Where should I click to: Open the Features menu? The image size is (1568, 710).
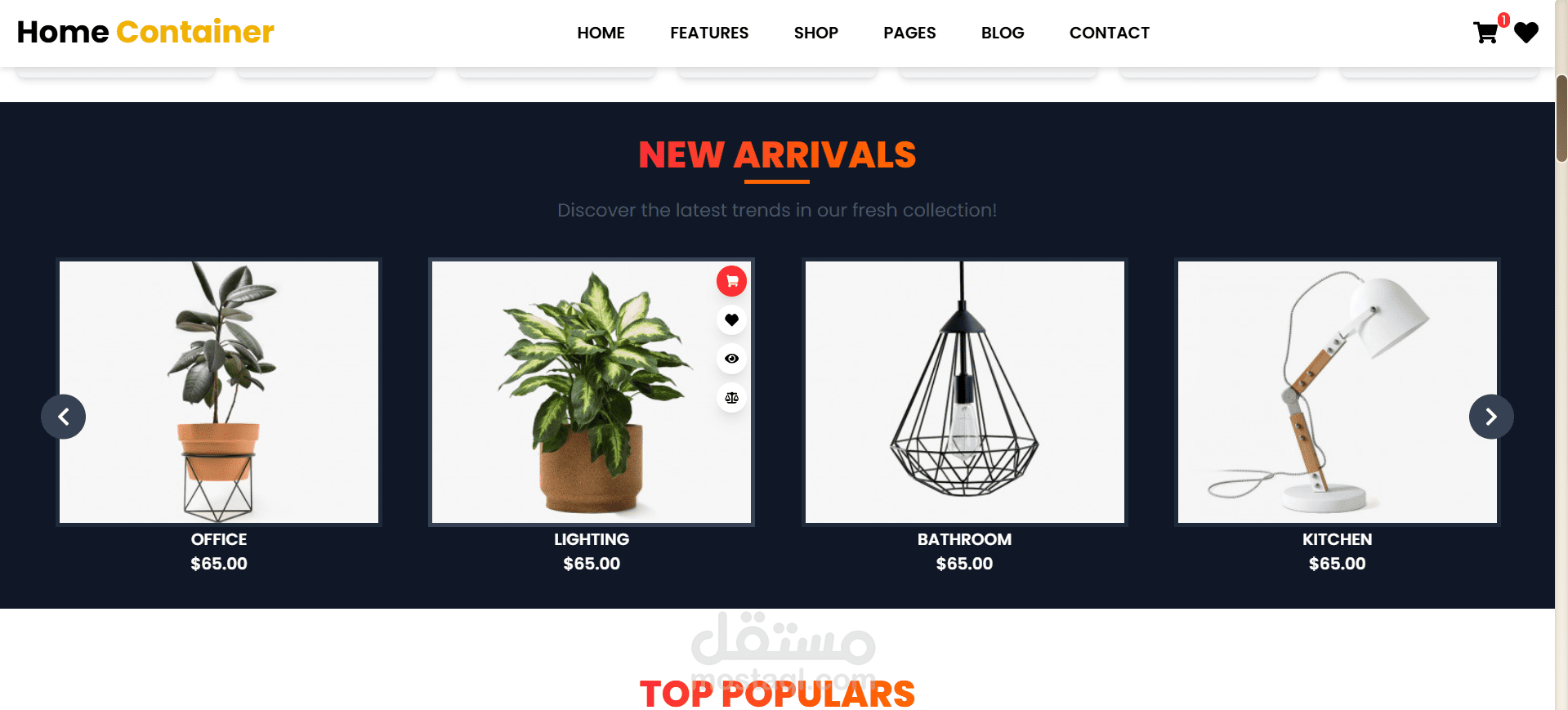pyautogui.click(x=709, y=33)
